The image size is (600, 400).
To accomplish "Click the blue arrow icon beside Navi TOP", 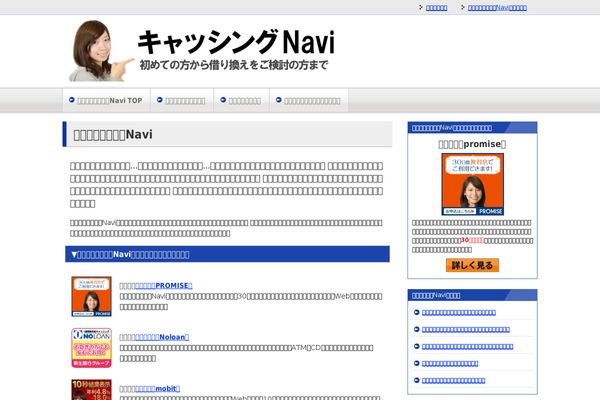I will [72, 100].
